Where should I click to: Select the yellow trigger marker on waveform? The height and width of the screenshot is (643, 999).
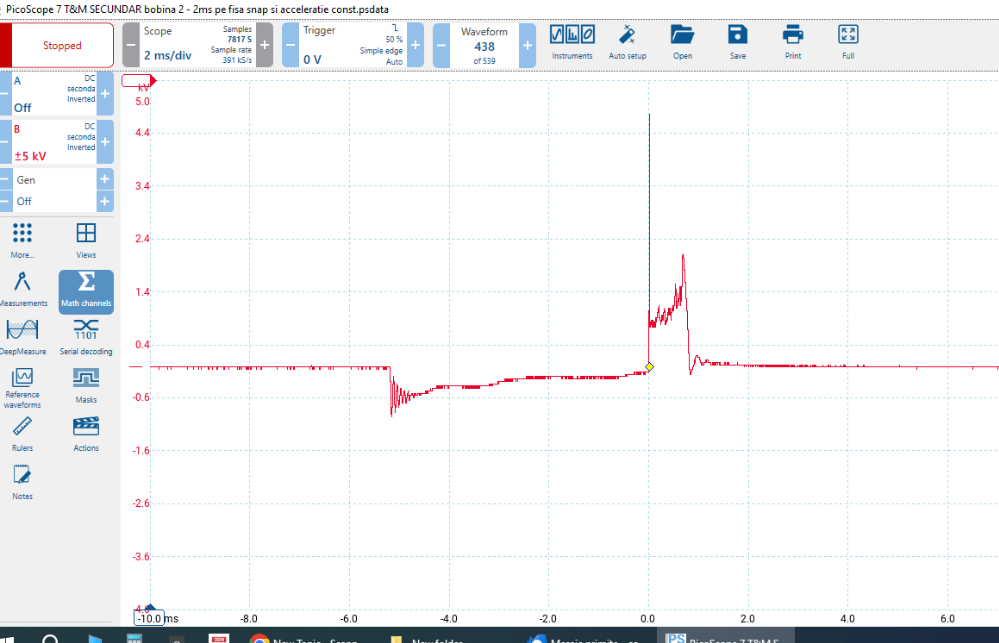click(x=648, y=368)
